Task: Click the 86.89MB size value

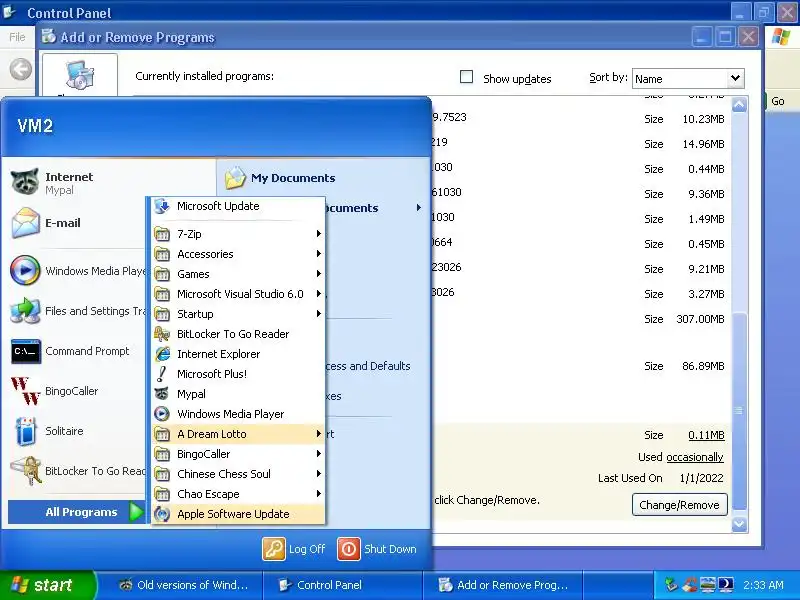Action: [x=703, y=366]
